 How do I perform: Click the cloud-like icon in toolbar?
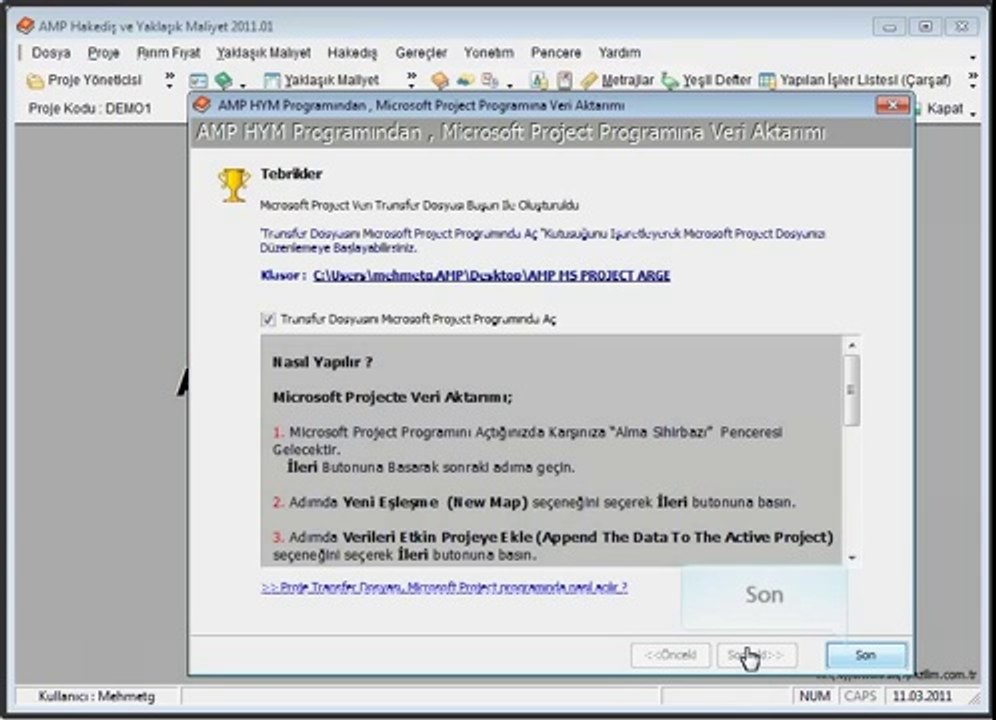[466, 80]
